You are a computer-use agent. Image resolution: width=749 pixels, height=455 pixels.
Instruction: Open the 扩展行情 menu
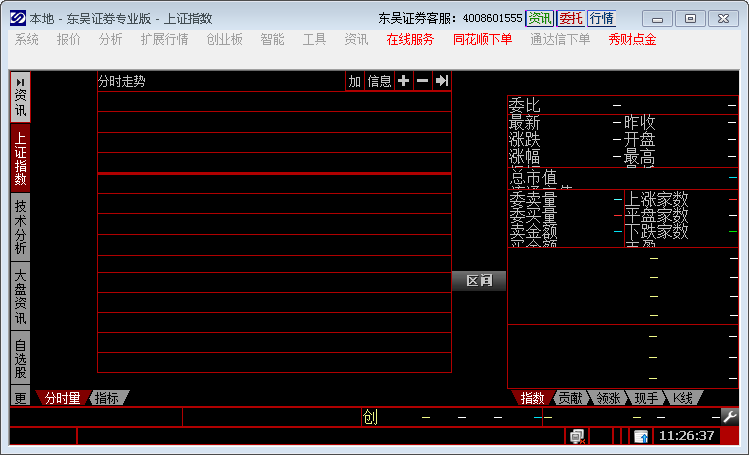164,40
